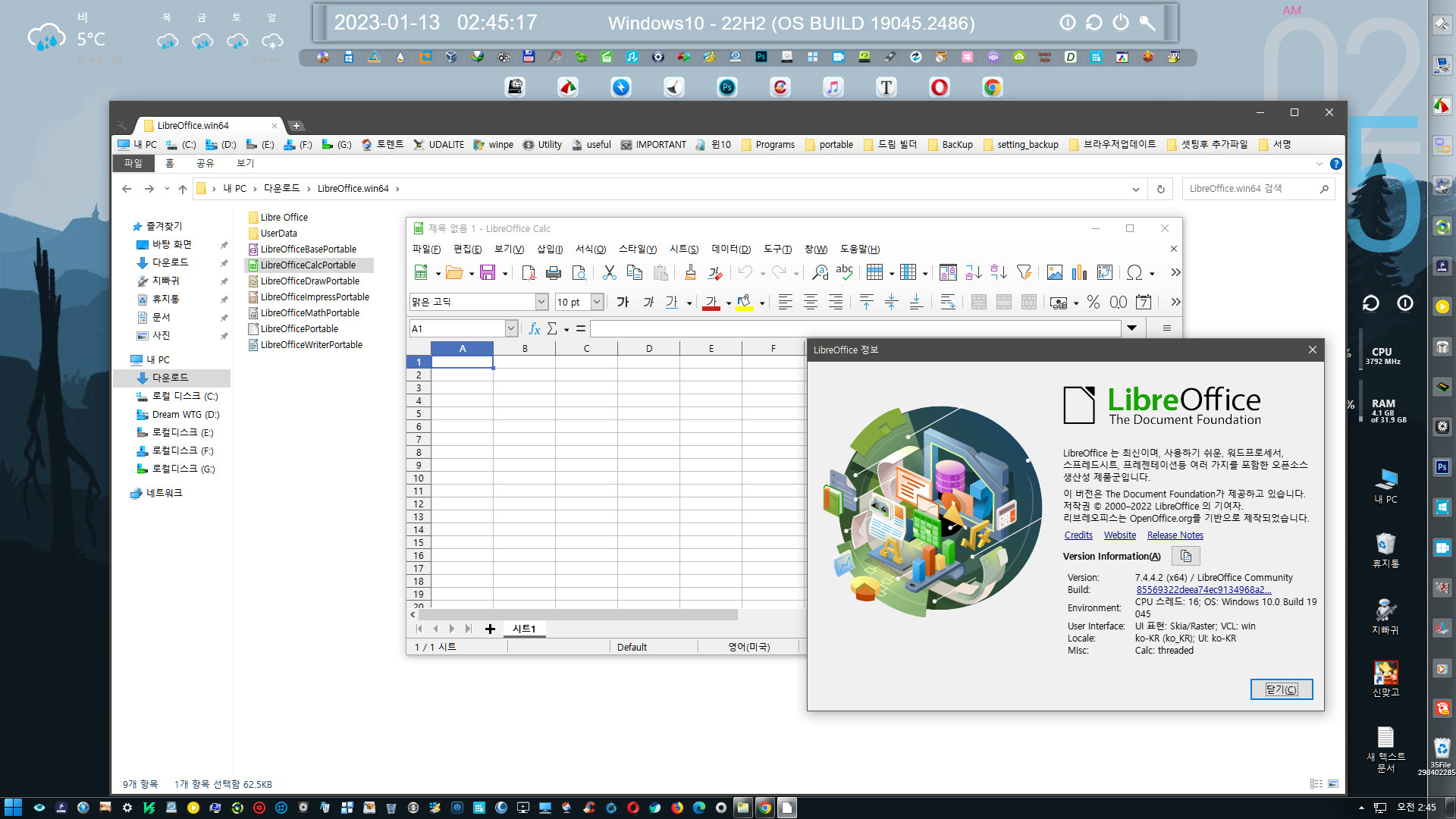This screenshot has height=819, width=1456.
Task: Toggle Center Horizontally alignment
Action: [811, 303]
